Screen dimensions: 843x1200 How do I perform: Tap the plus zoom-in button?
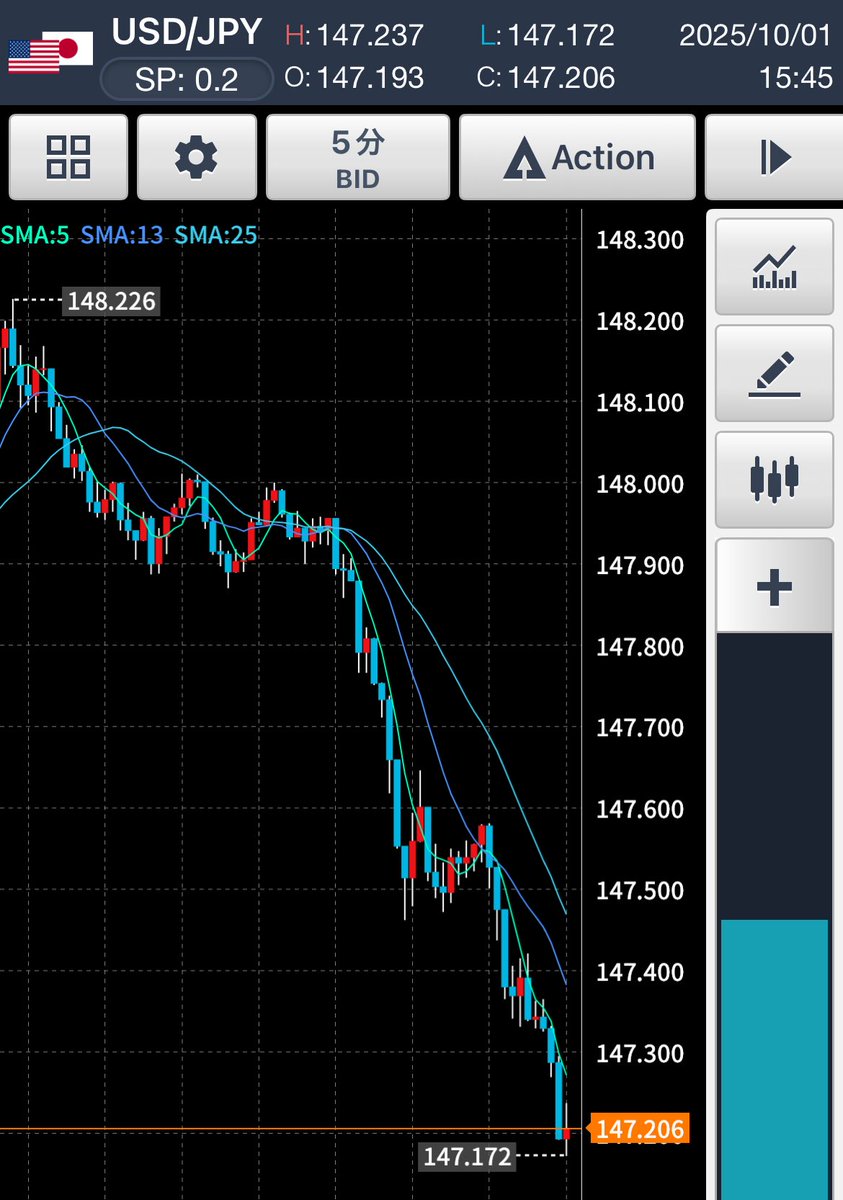pyautogui.click(x=775, y=586)
